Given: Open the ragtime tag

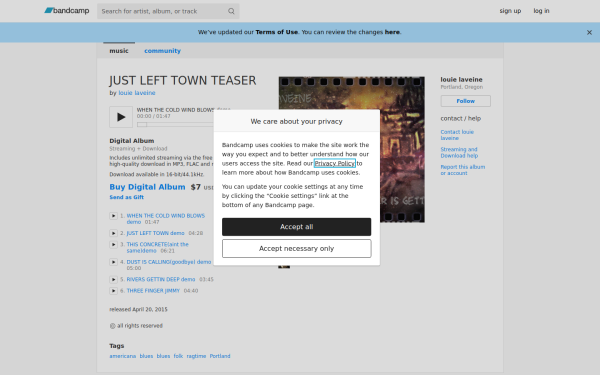Looking at the screenshot, I should pos(196,356).
